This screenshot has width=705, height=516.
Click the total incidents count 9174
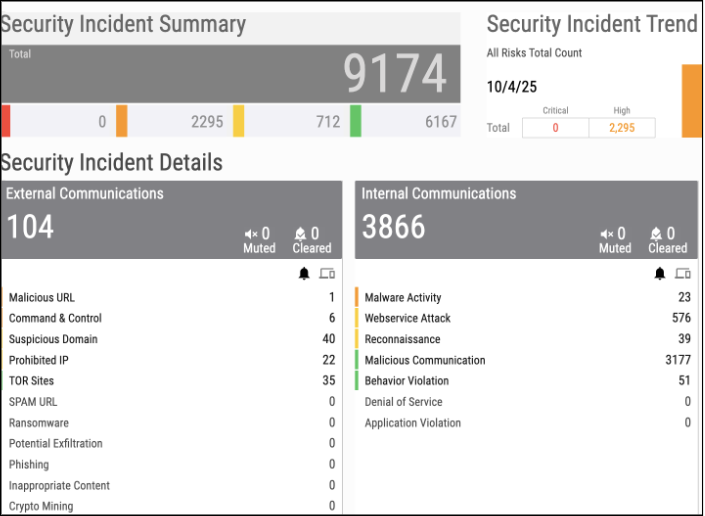pyautogui.click(x=395, y=73)
